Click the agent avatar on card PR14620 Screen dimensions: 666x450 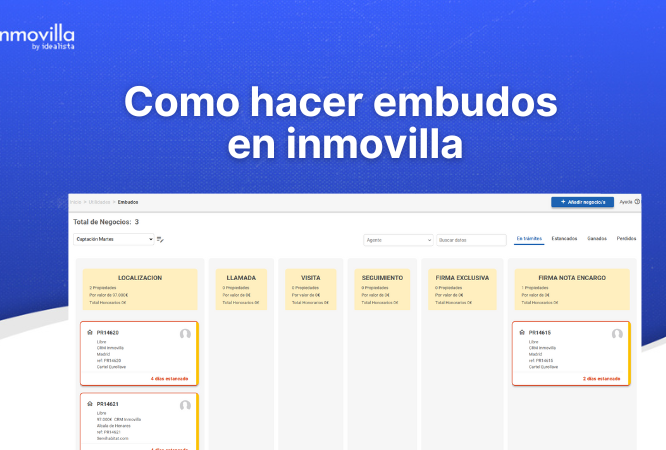(185, 334)
